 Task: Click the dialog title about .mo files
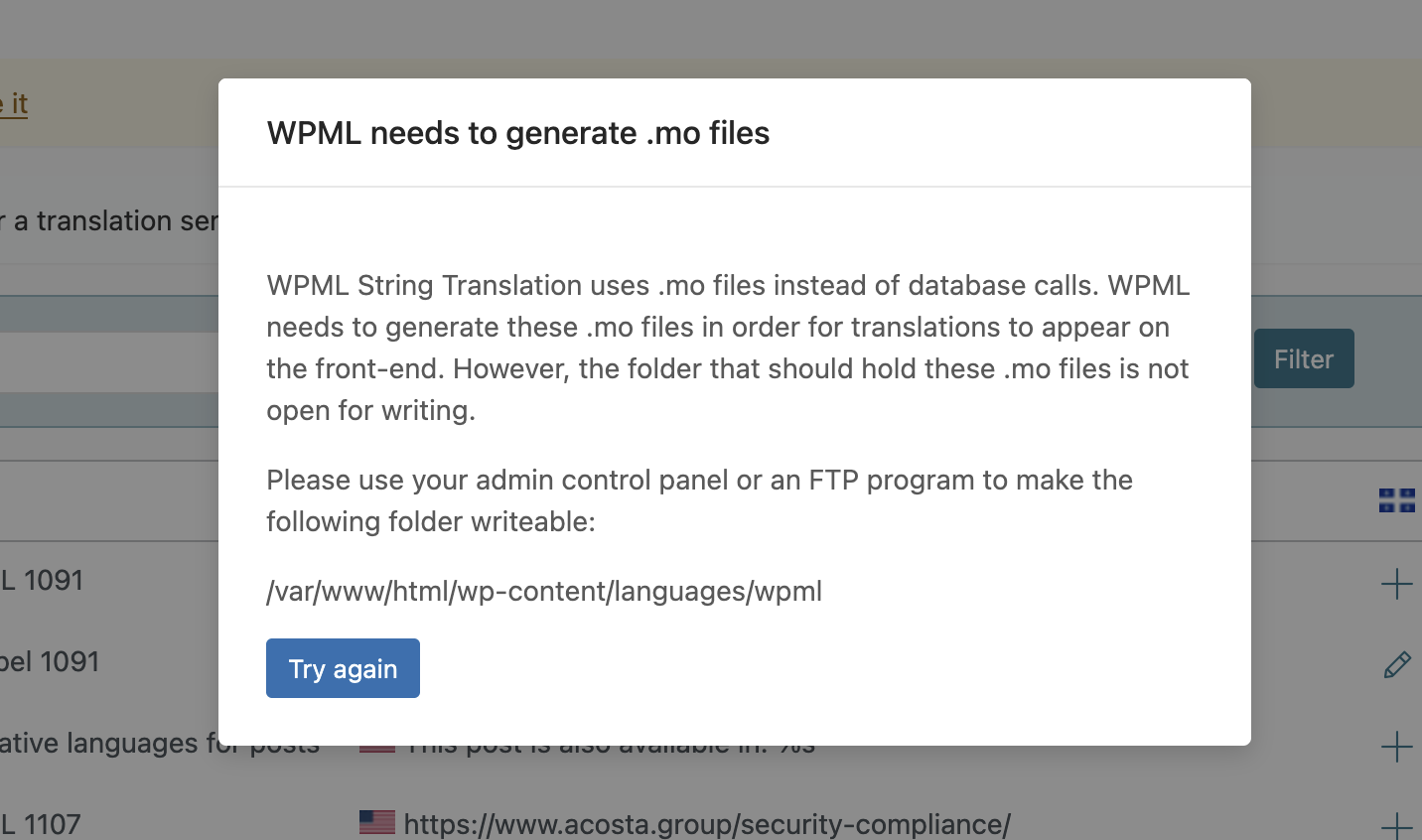click(518, 133)
